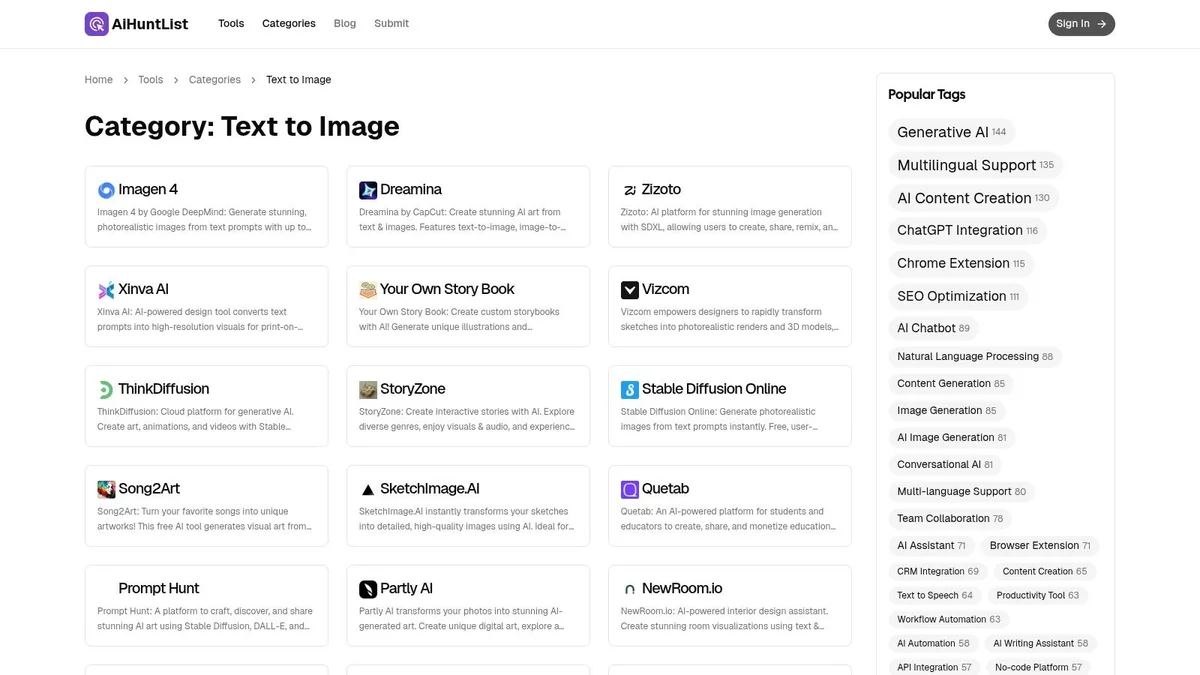Select the Image Generation 85 tag
Screen dimensions: 1200x675
[x=947, y=410]
